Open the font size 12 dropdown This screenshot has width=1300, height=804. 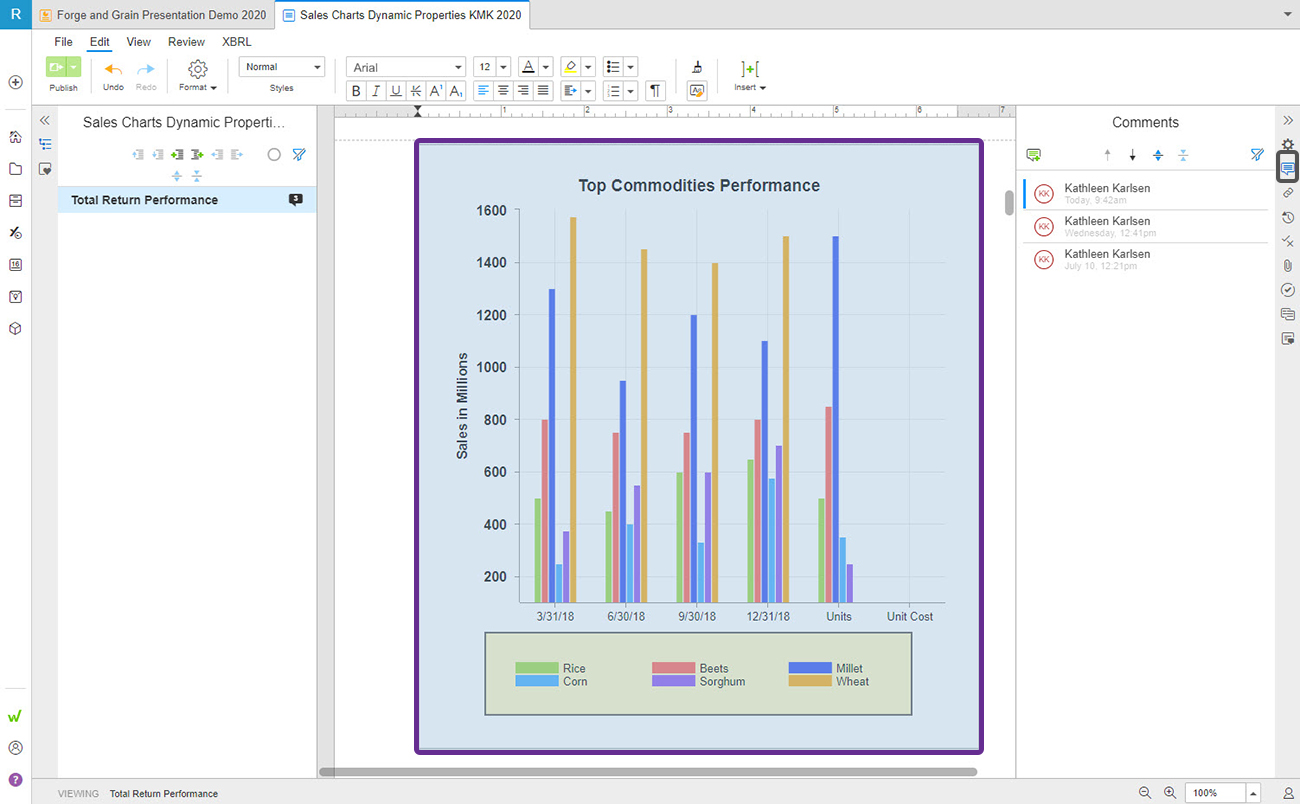[489, 66]
